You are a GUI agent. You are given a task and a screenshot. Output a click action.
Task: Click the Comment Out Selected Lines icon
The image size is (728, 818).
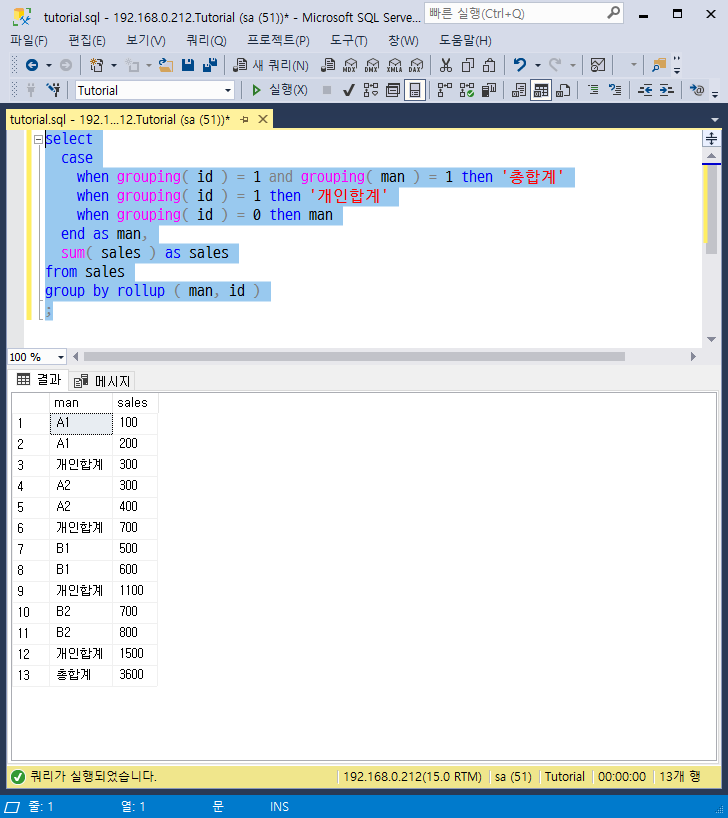593,90
